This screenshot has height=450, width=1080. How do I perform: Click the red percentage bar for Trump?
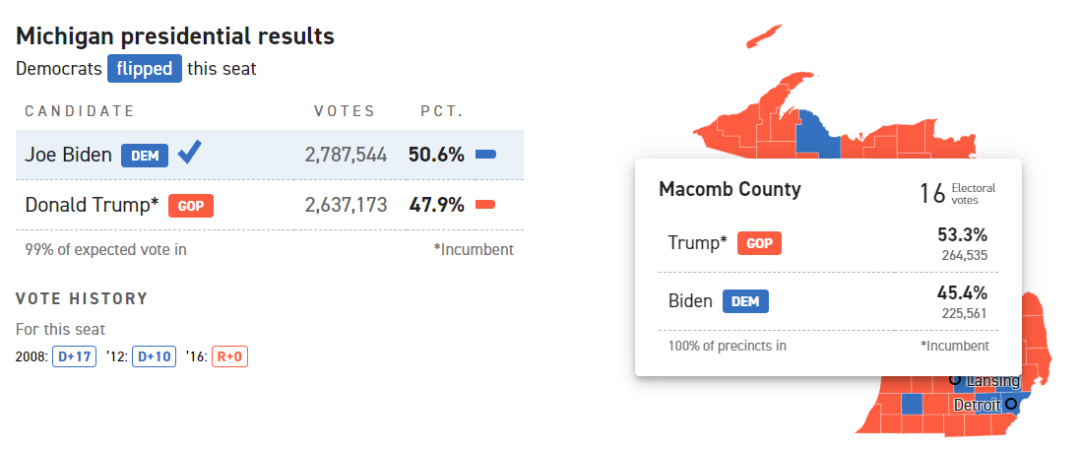point(485,205)
